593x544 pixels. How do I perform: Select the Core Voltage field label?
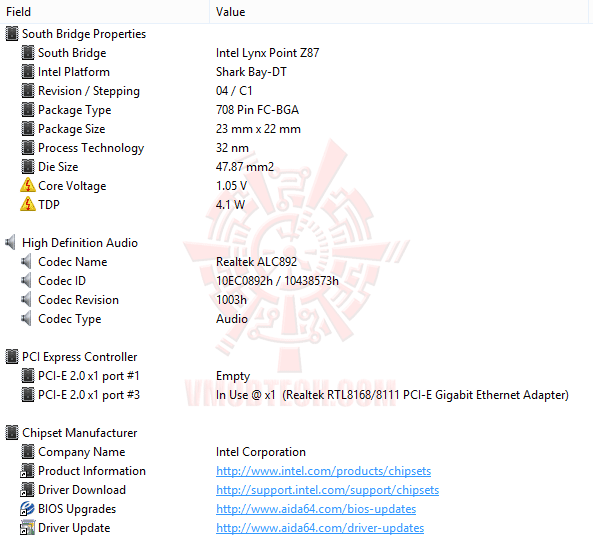[x=72, y=186]
